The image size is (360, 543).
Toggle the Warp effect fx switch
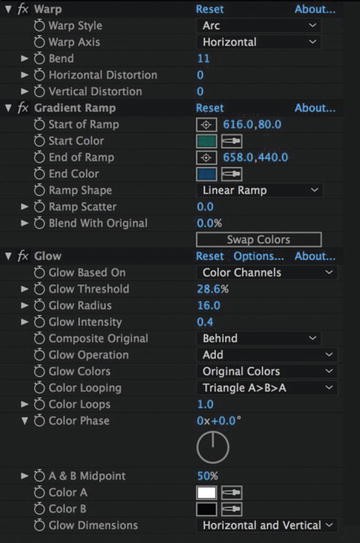(x=23, y=9)
